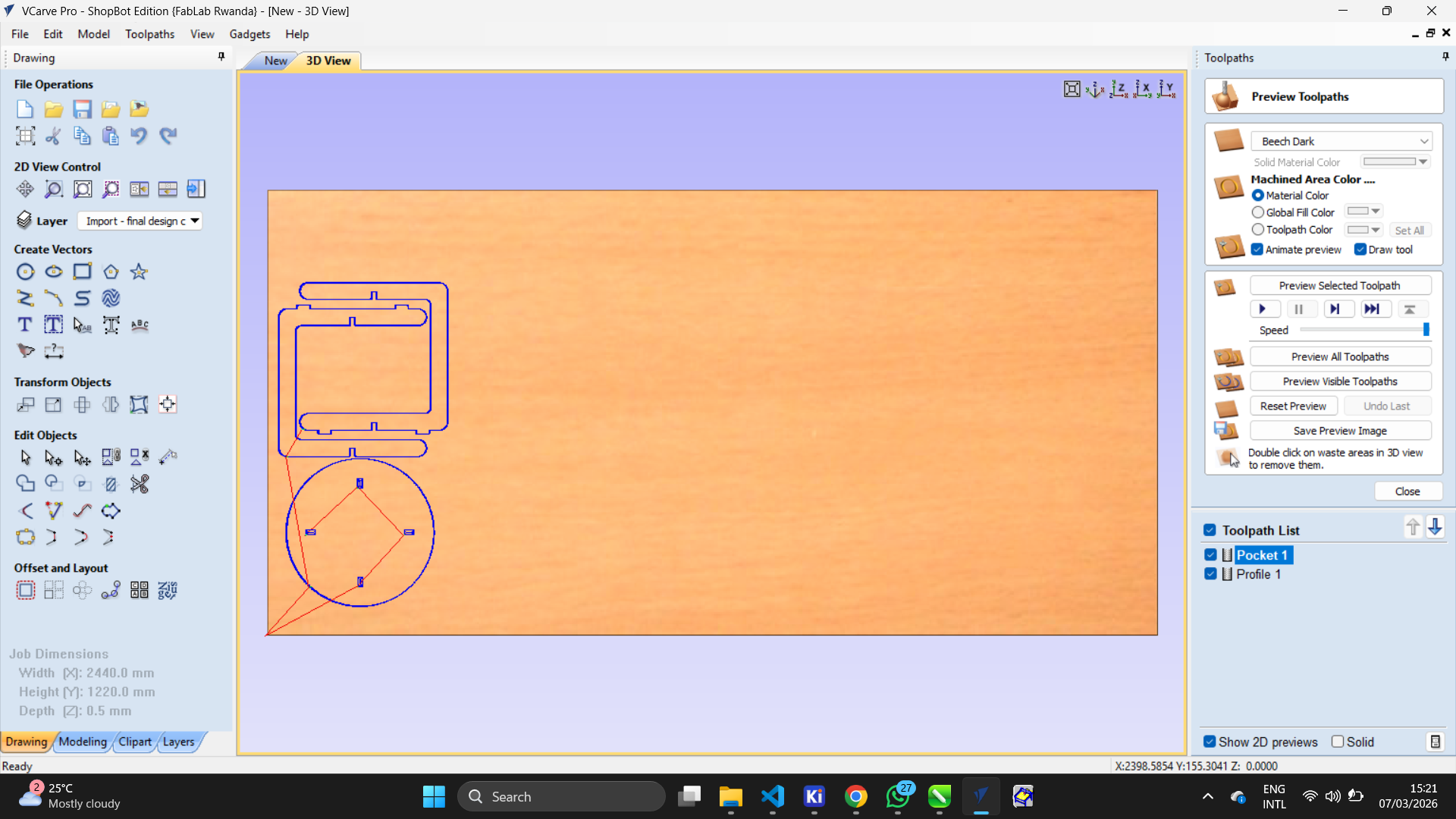Click the Reset Preview button
The height and width of the screenshot is (819, 1456).
1293,406
